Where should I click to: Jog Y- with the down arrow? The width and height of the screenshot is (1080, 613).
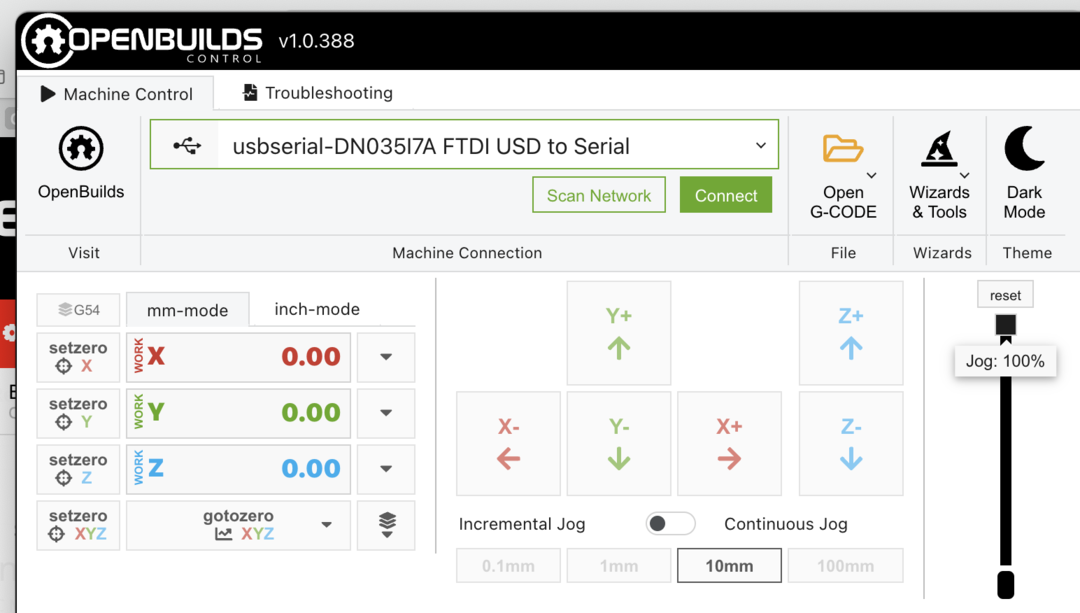[619, 444]
